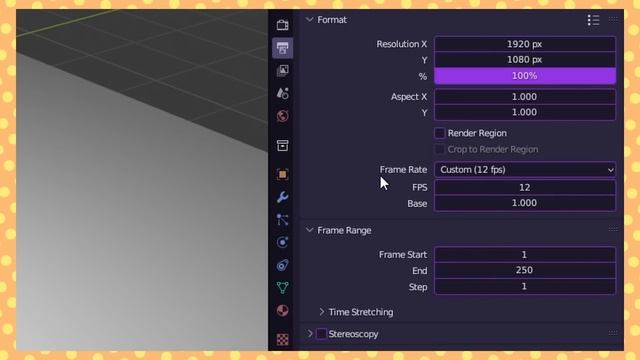640x360 pixels.
Task: Click the Render Region label
Action: (477, 133)
